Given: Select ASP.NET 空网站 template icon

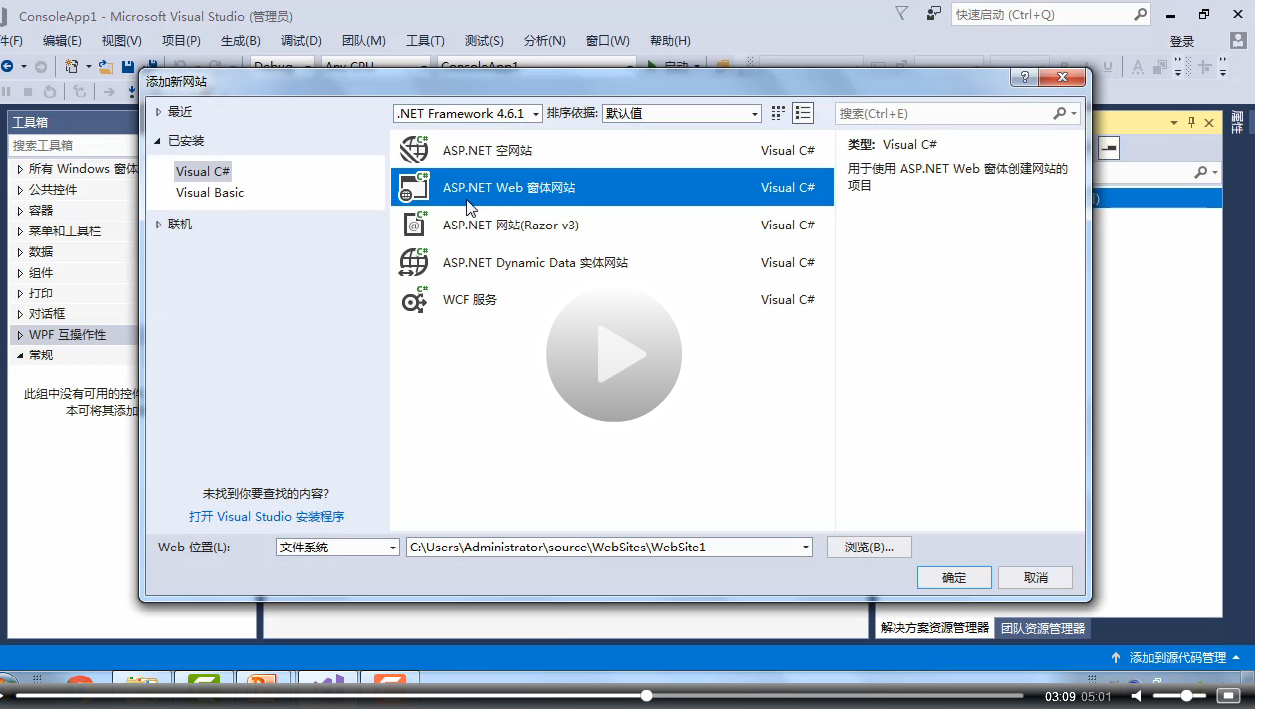Looking at the screenshot, I should 414,150.
